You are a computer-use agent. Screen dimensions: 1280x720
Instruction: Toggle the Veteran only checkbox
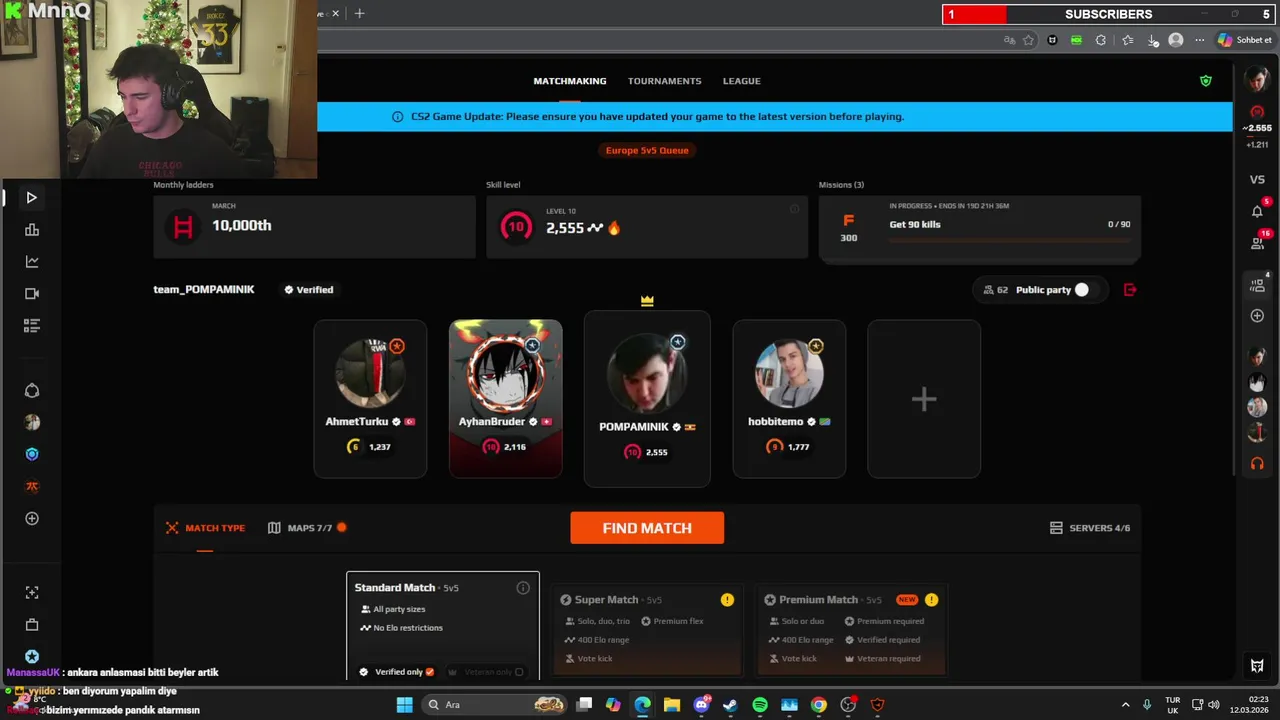[x=519, y=672]
